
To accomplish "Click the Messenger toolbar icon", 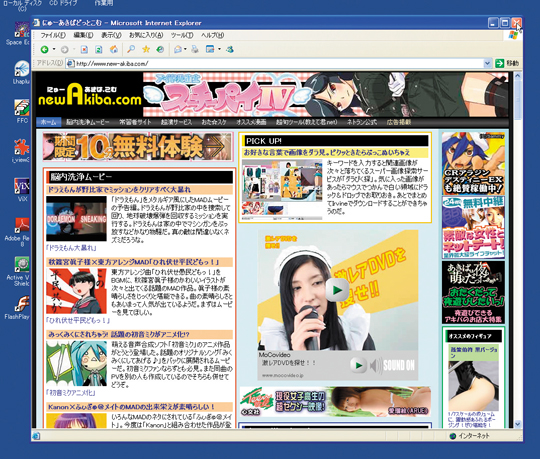I will point(230,49).
